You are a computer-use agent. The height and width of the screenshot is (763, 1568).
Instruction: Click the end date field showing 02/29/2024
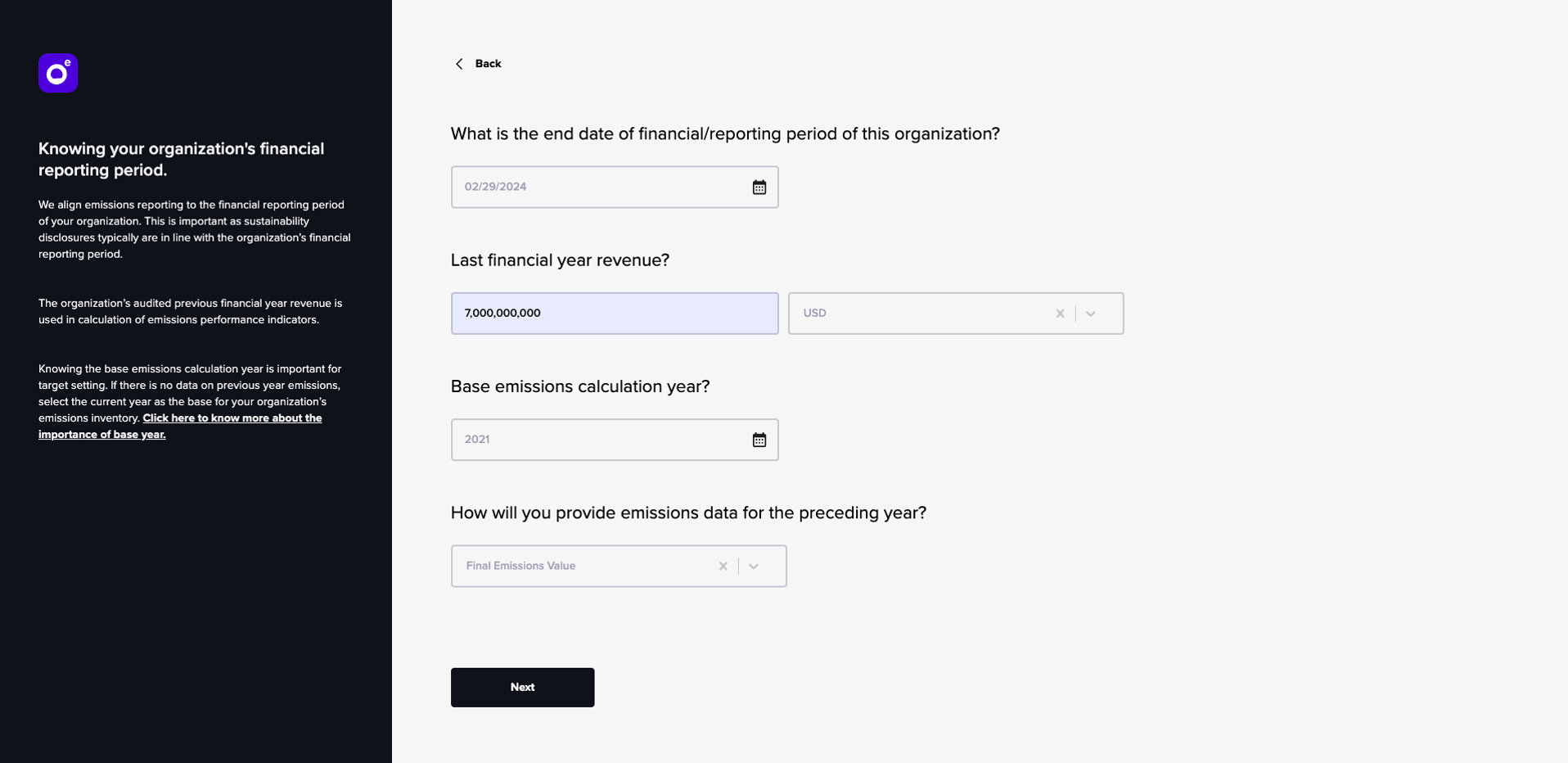click(x=615, y=187)
